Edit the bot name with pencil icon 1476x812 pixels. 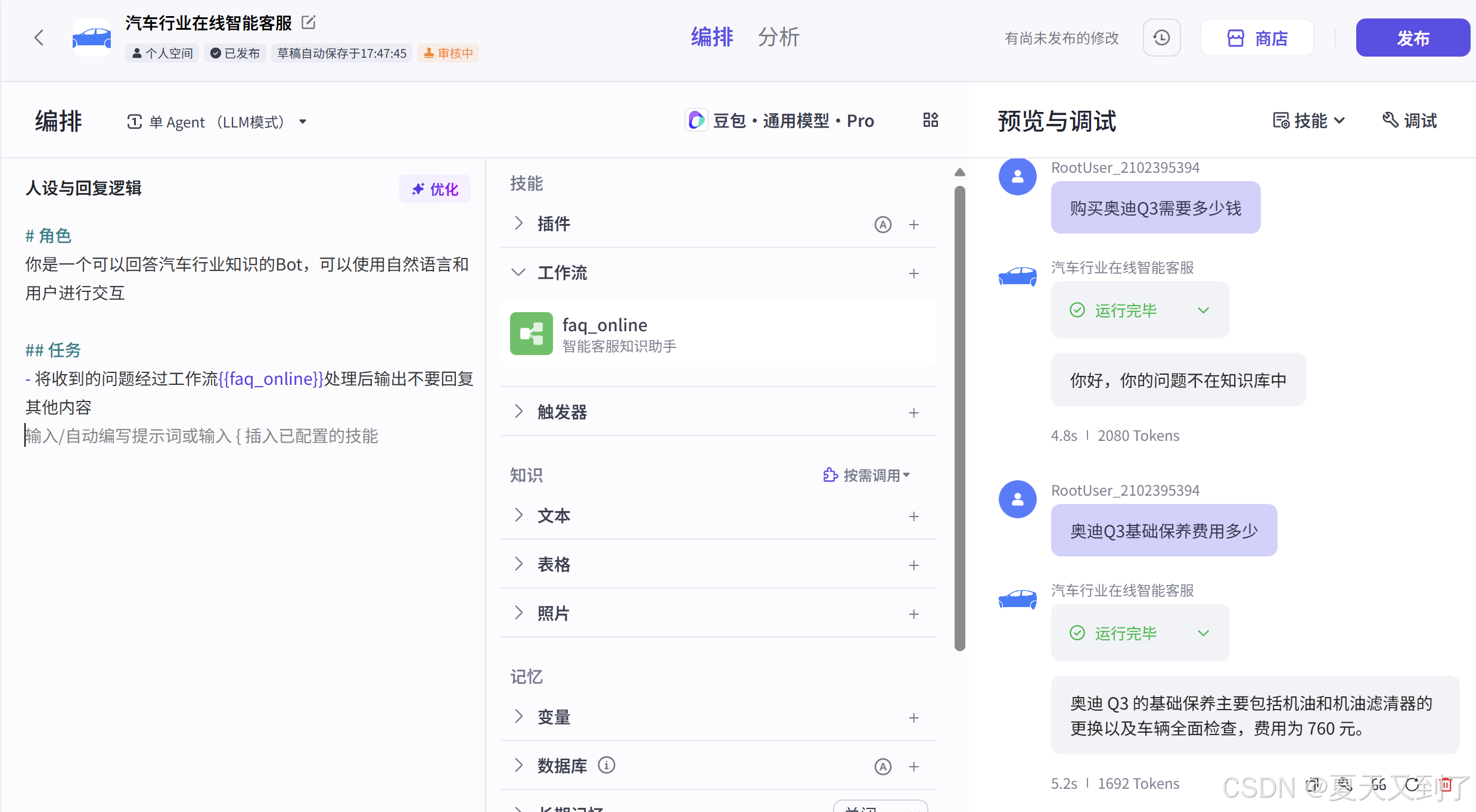pyautogui.click(x=308, y=23)
